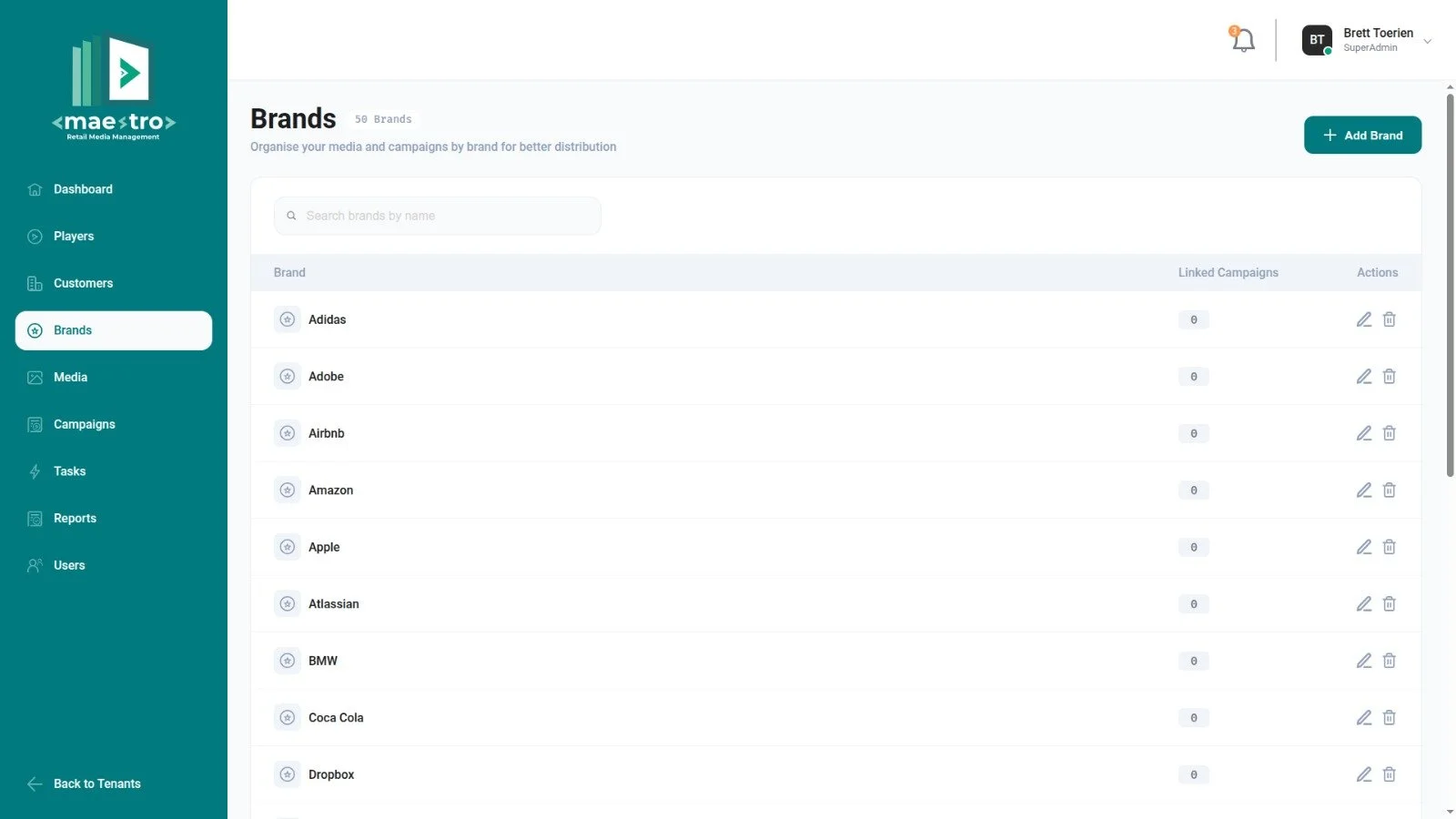Delete the Atlassian brand
The width and height of the screenshot is (1456, 819).
1390,604
